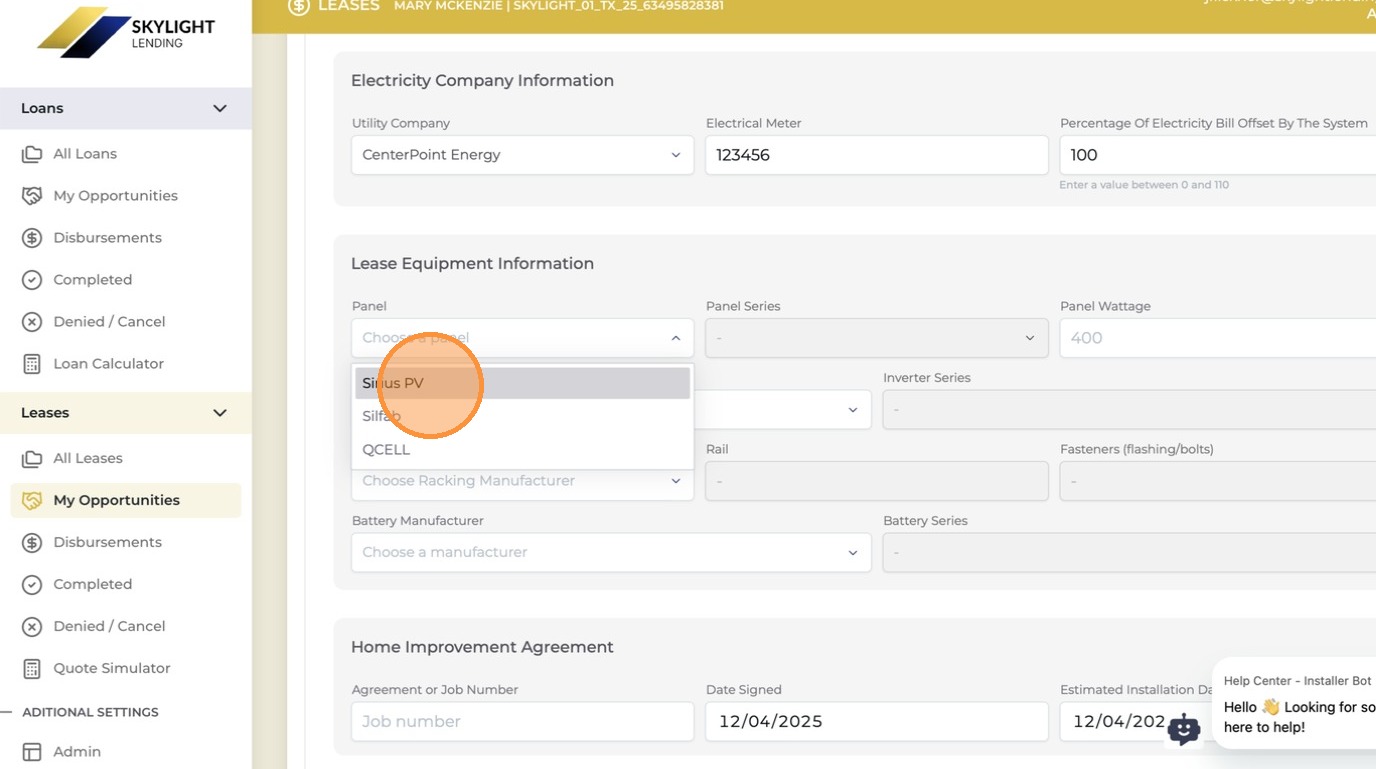Open Loans My Opportunities page
Screen dimensions: 1376x769
tap(115, 196)
